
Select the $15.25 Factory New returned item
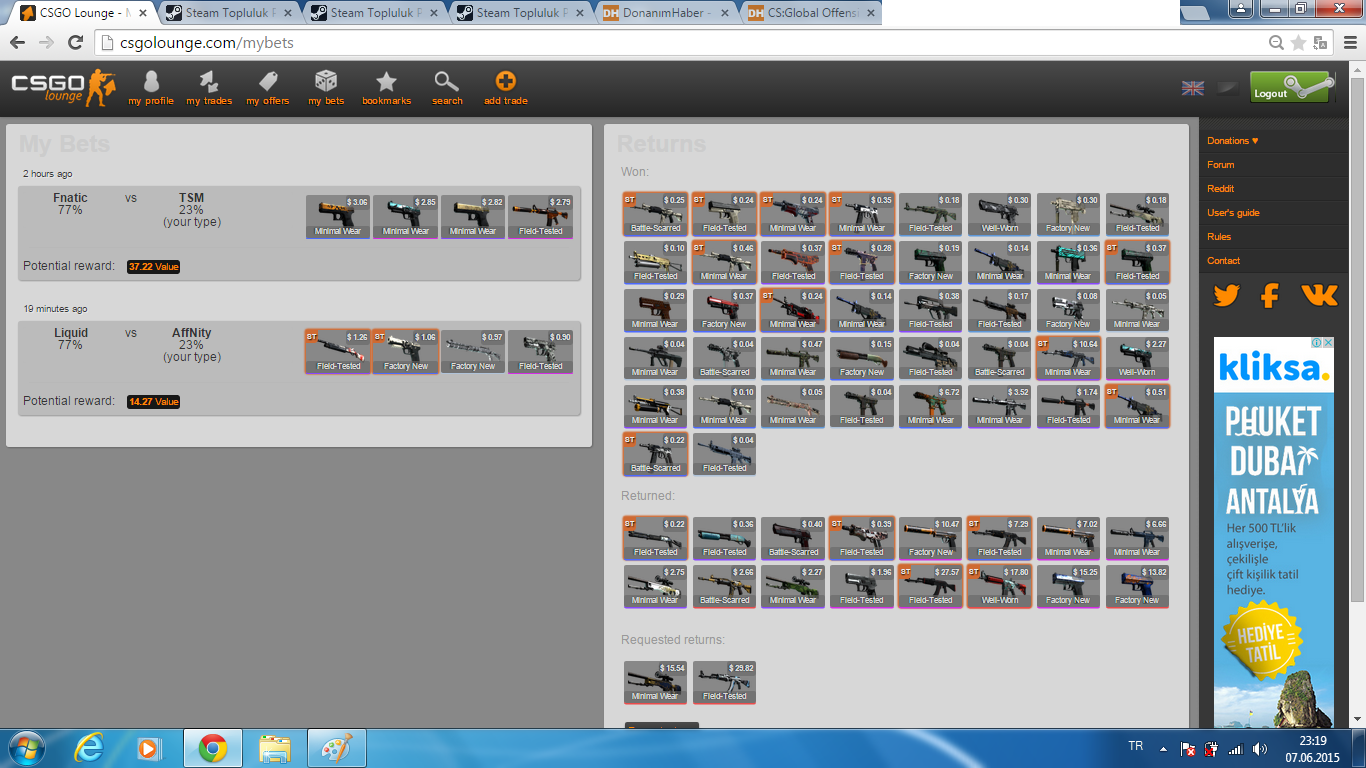pyautogui.click(x=1068, y=585)
